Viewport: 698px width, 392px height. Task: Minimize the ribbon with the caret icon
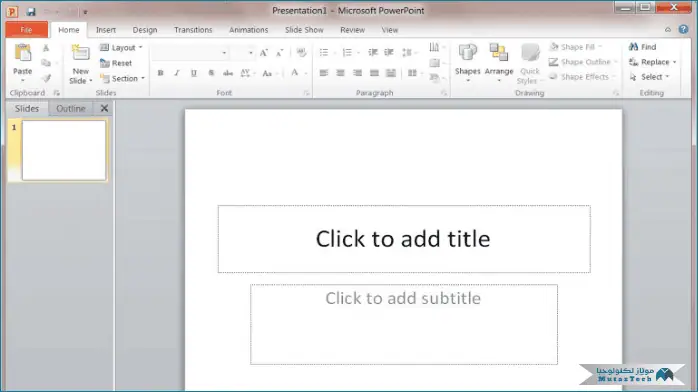[668, 30]
